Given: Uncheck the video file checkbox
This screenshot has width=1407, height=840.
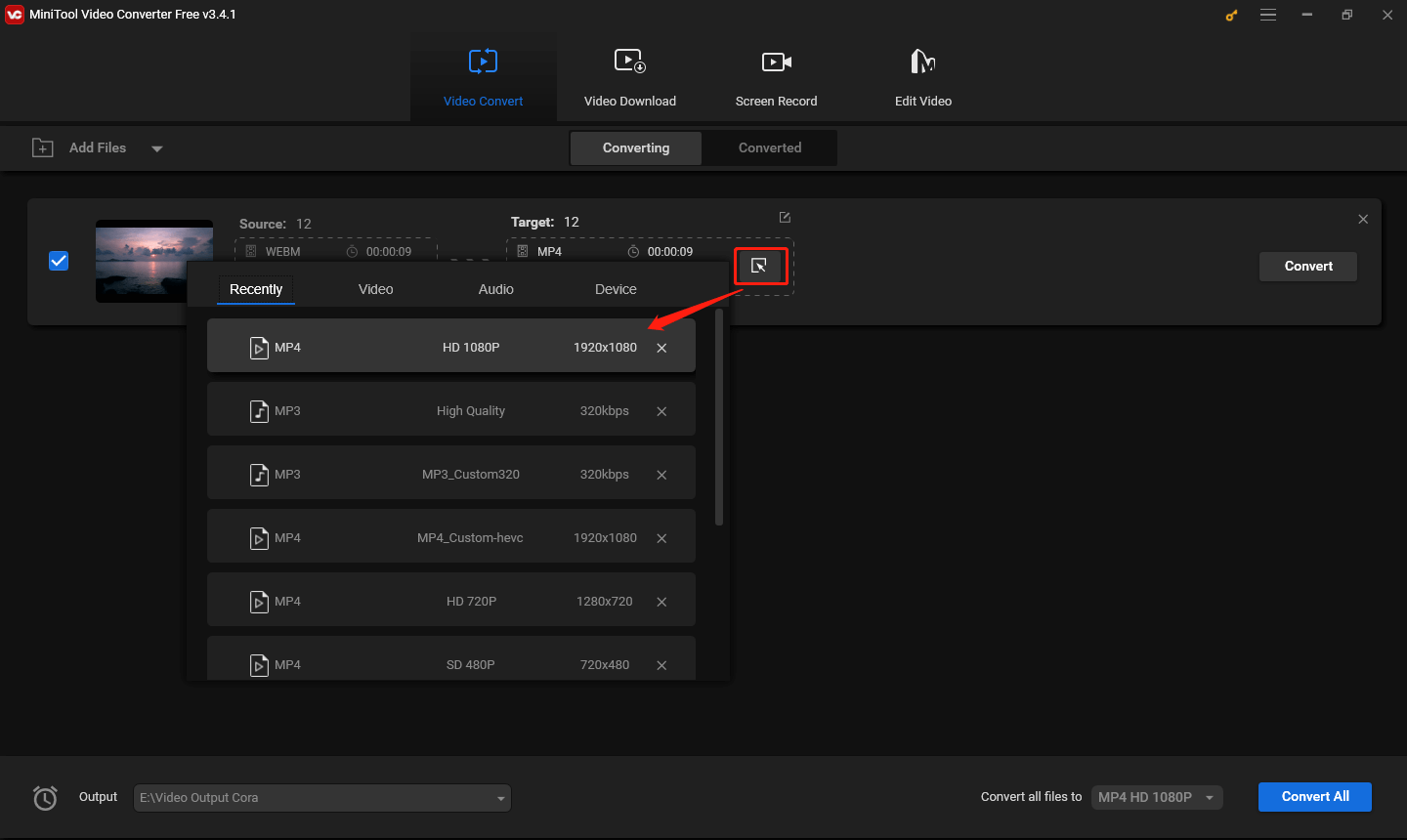Looking at the screenshot, I should [x=59, y=261].
